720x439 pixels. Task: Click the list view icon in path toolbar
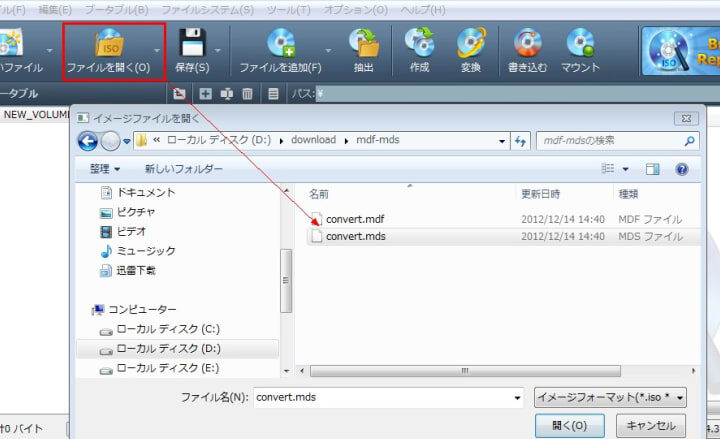point(273,94)
